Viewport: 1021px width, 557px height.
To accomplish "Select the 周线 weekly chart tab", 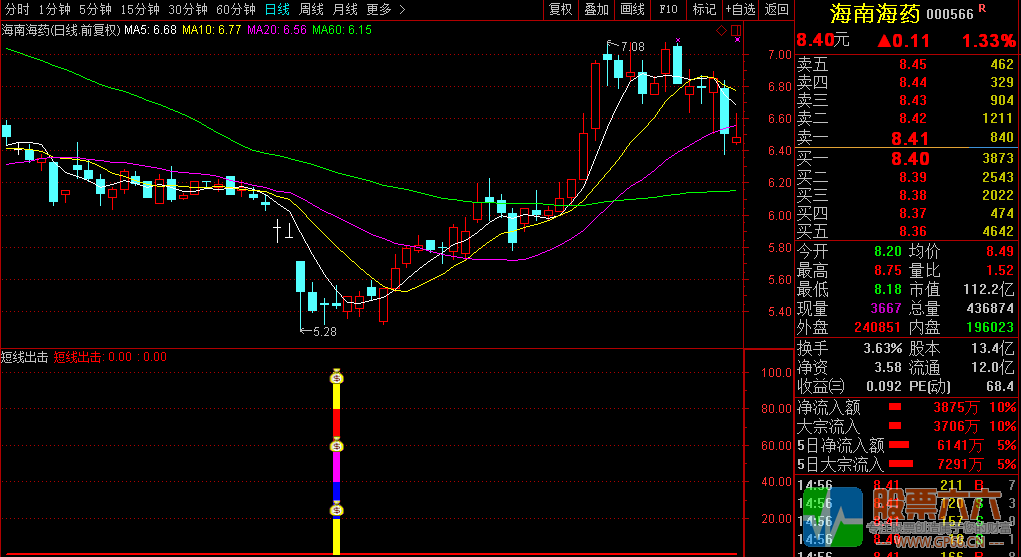I will click(311, 9).
